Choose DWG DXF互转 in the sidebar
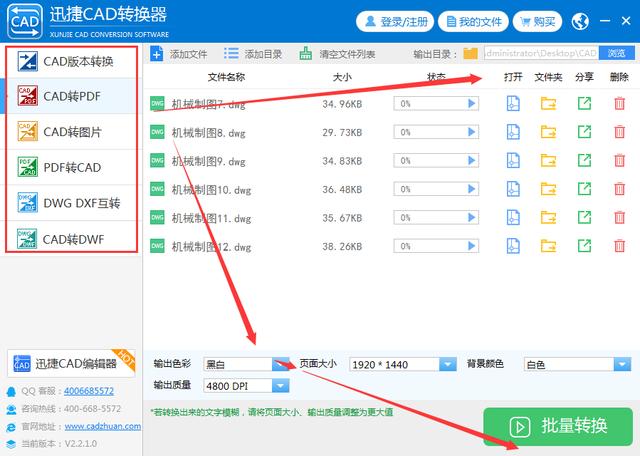The width and height of the screenshot is (640, 456). click(71, 203)
